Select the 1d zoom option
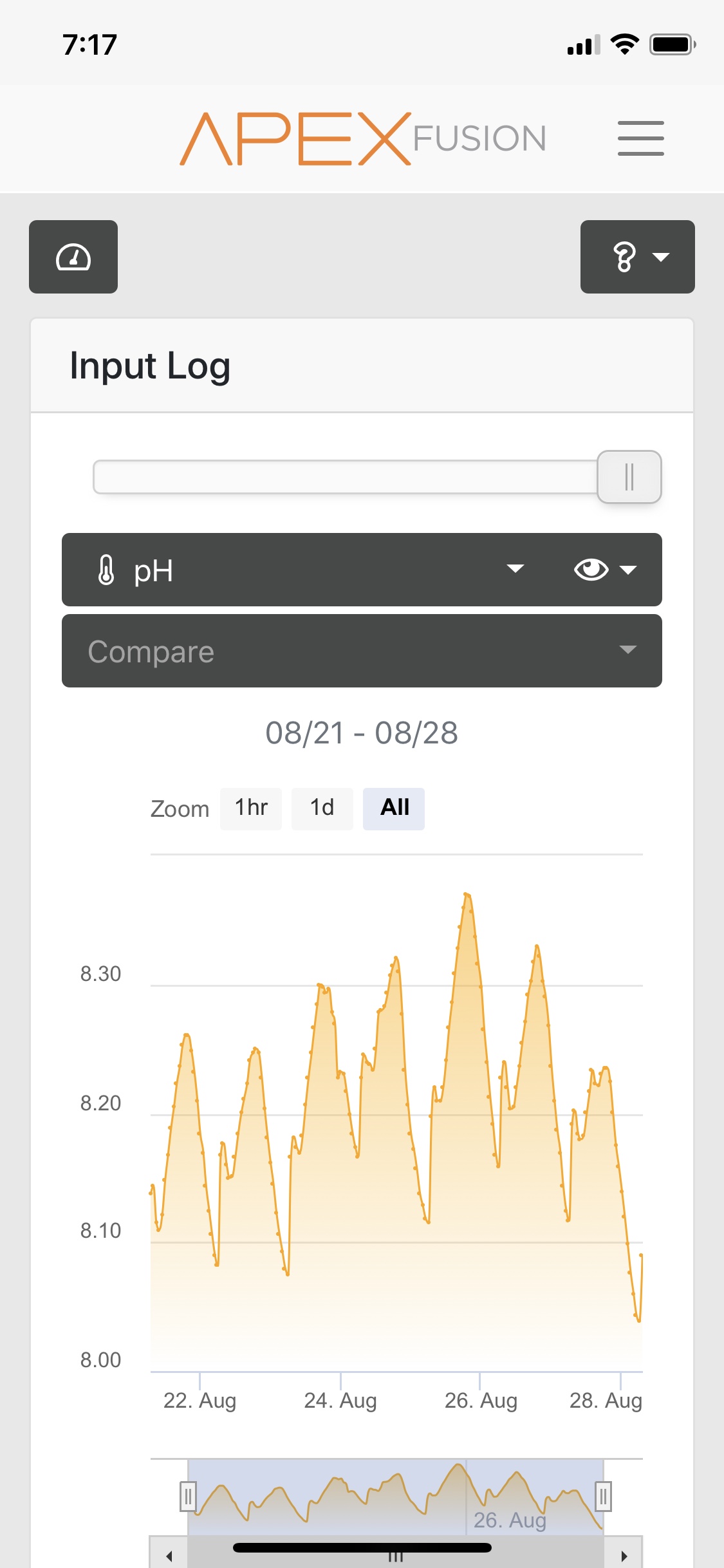Screen dimensions: 724x1568 pos(322,808)
